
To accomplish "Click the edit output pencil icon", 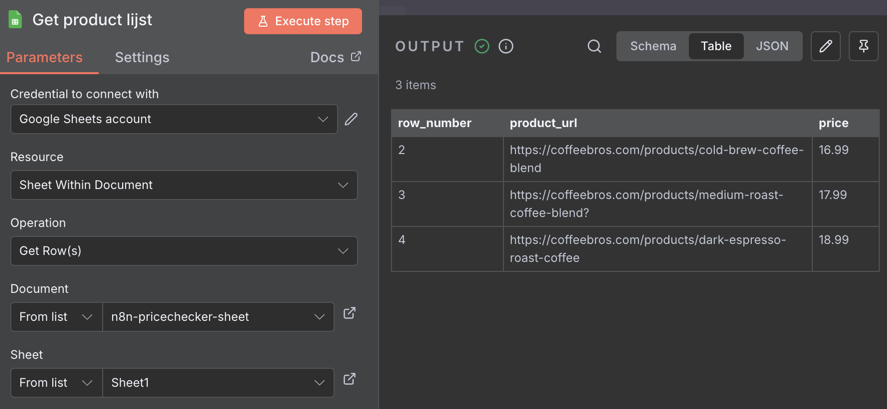I will click(826, 46).
